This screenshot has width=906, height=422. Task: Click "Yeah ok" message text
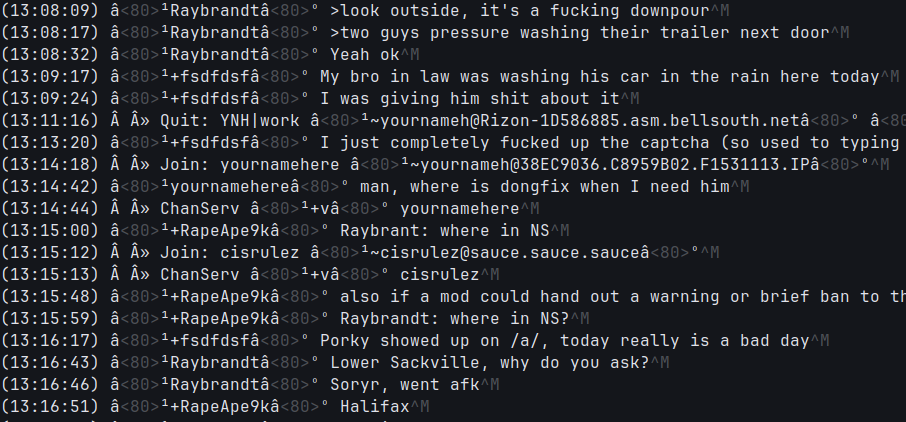(365, 54)
